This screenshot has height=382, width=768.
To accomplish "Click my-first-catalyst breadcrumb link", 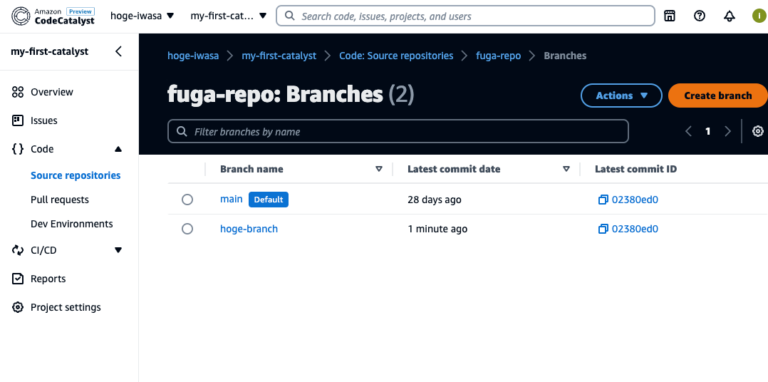I will pos(279,56).
